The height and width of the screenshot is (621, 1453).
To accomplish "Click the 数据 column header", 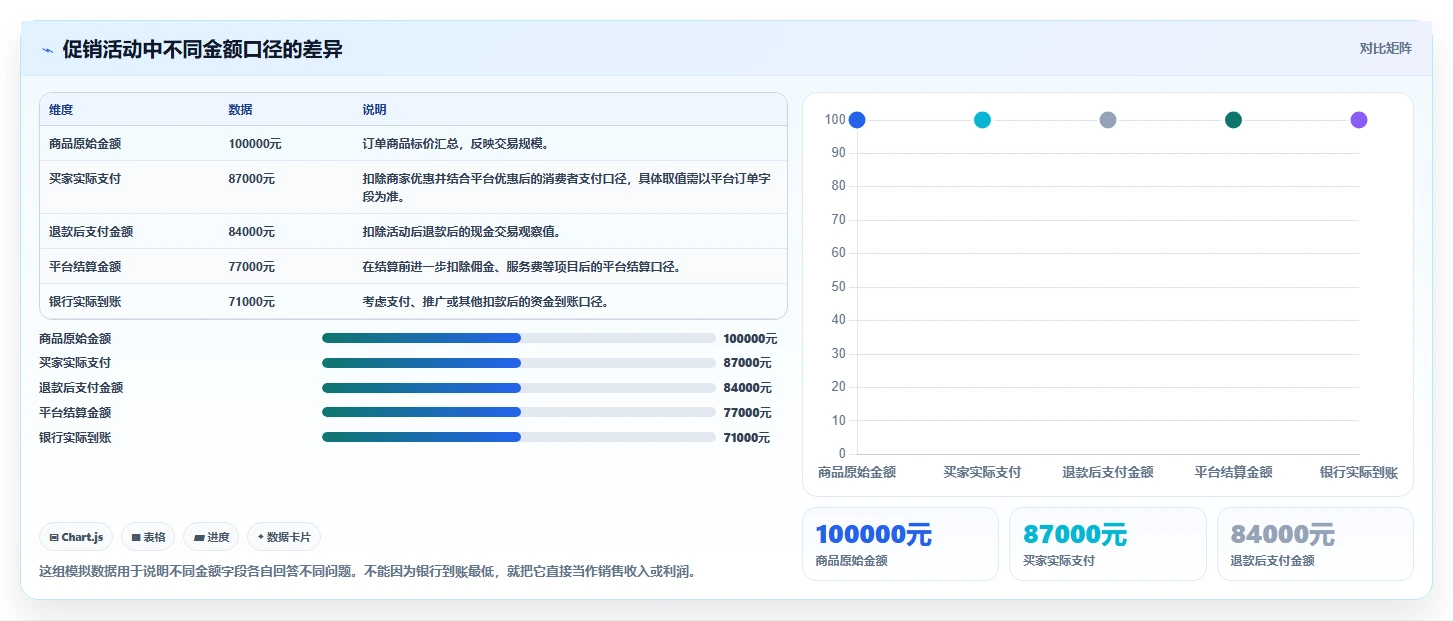I will tap(240, 110).
